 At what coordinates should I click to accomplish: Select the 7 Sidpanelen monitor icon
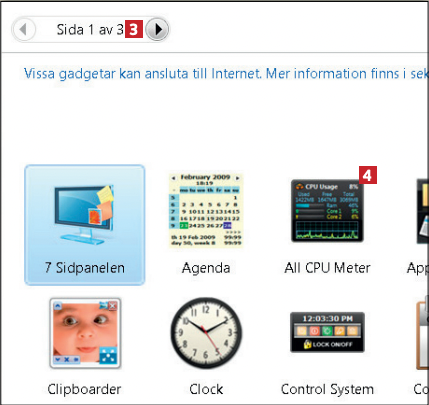coord(84,214)
